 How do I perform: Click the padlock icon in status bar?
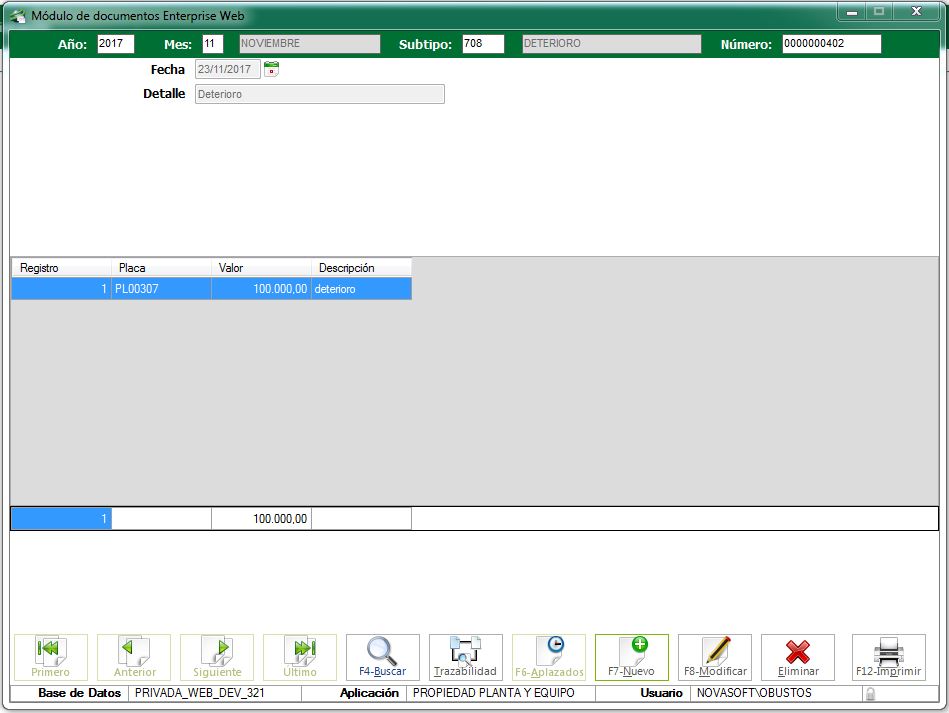(870, 694)
